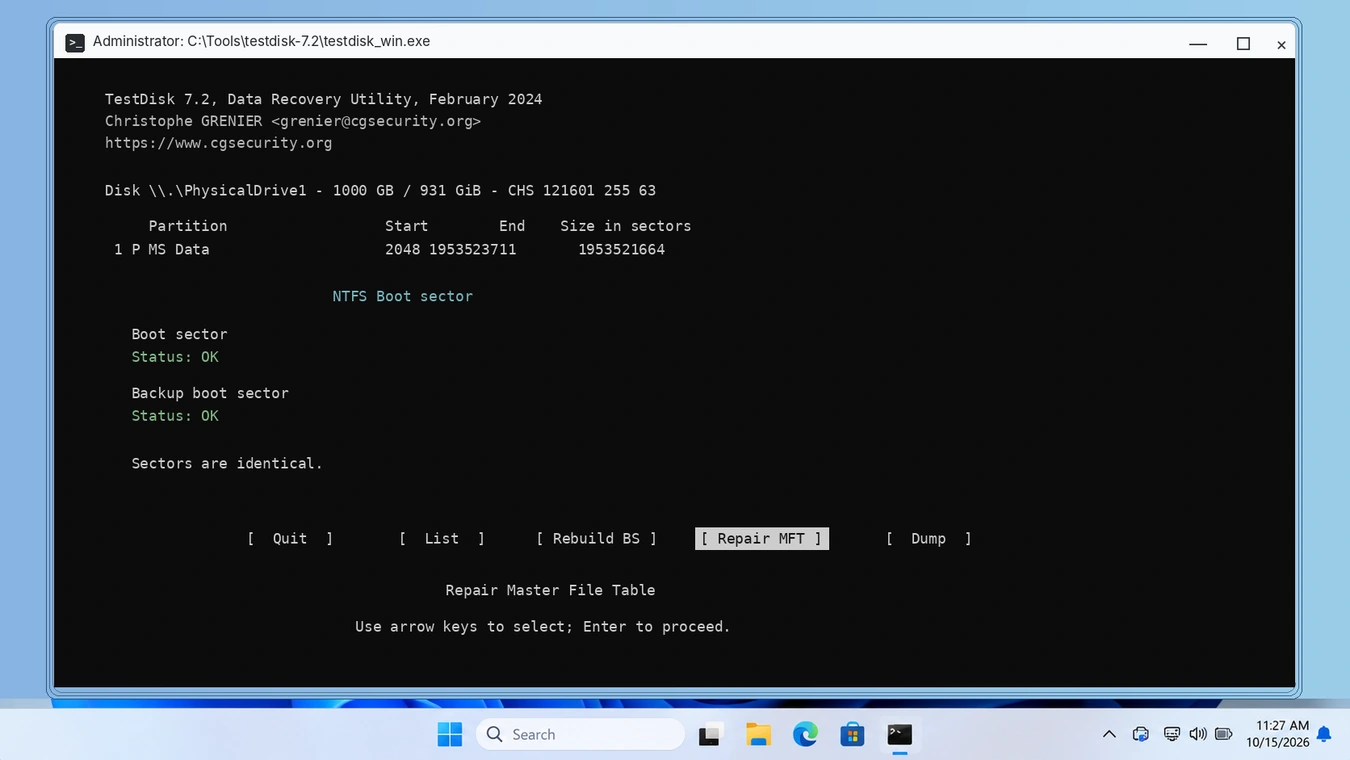Close the TestDisk window
Screen dimensions: 1350x760
coord(1281,44)
